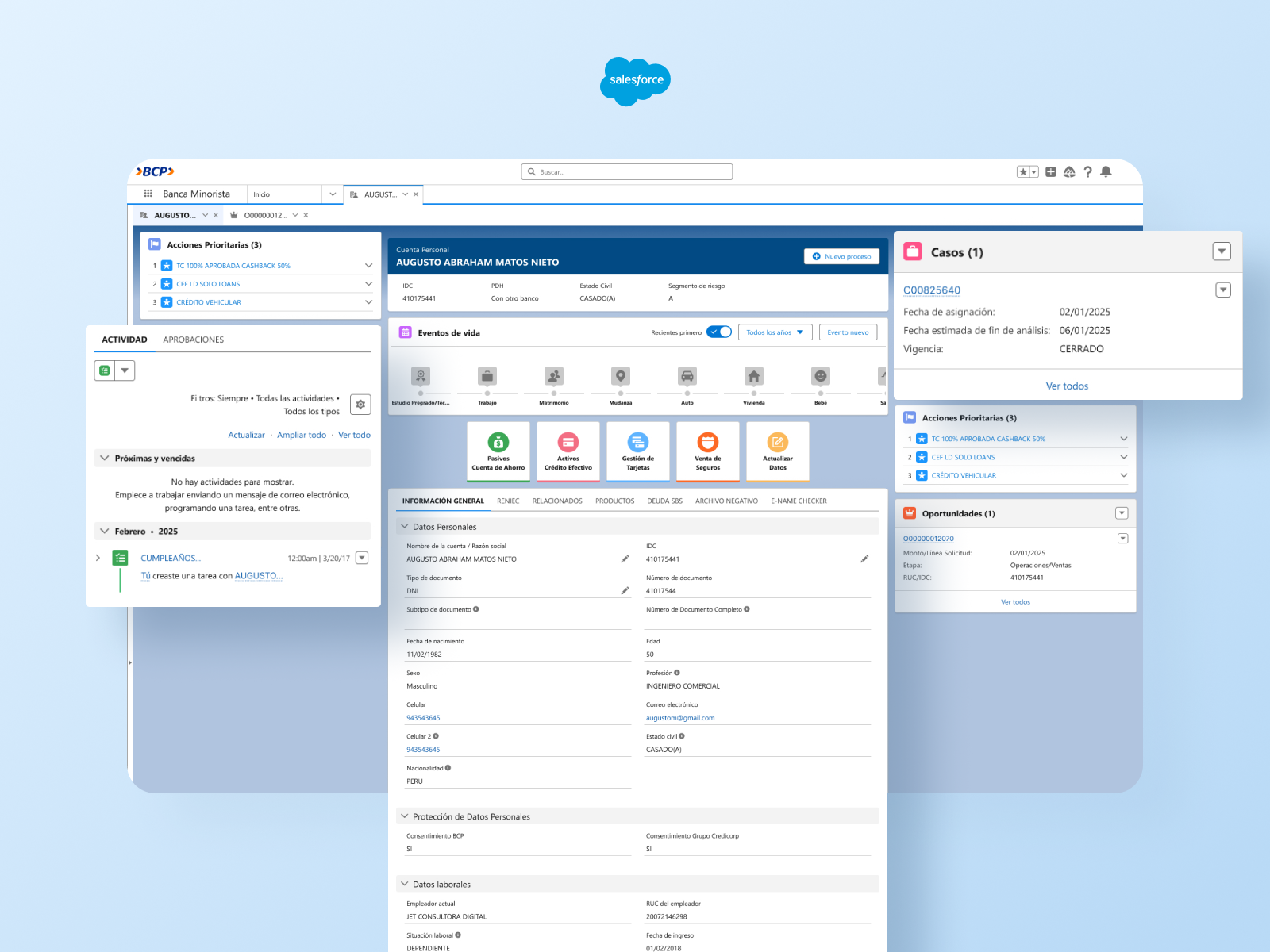Collapse the Próximas y vencidas section

(x=104, y=459)
